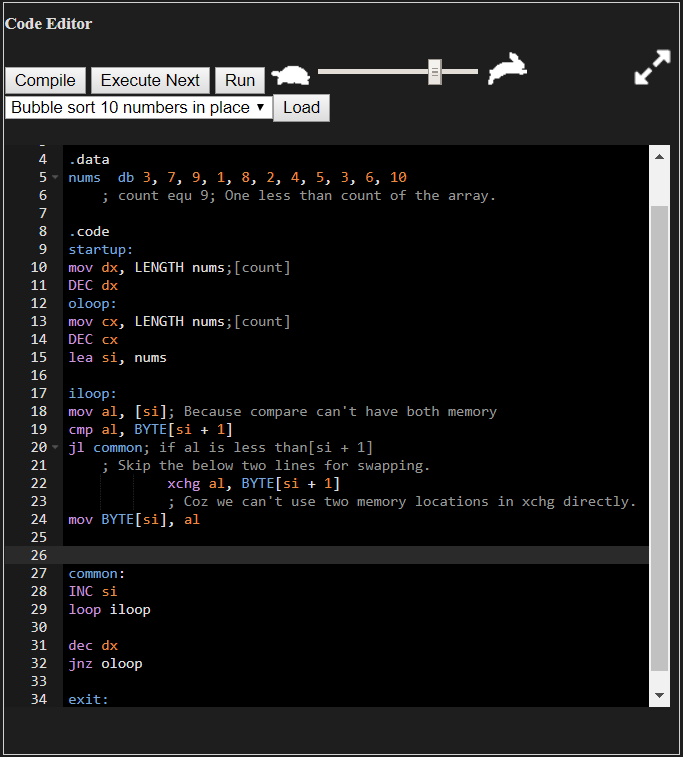
Task: Load the selected example program
Action: 301,107
